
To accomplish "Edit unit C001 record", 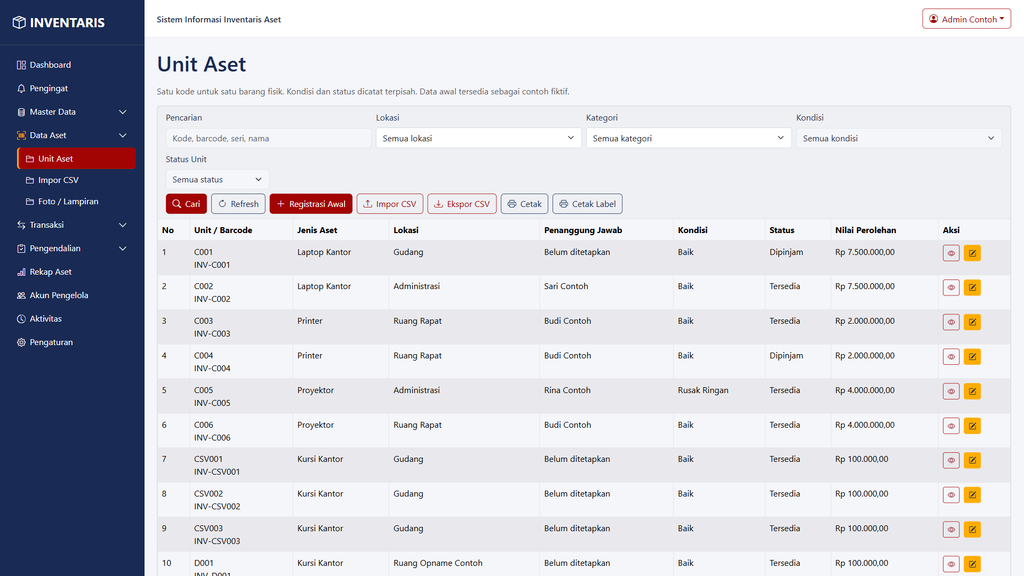I will pos(972,253).
